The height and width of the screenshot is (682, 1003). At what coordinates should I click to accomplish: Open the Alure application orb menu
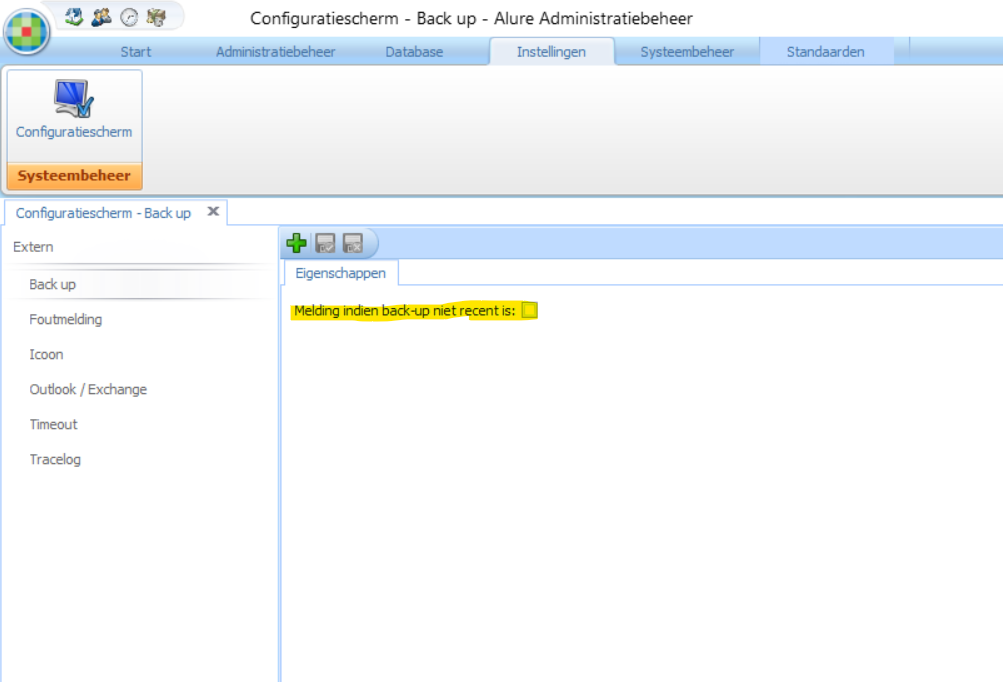coord(27,32)
